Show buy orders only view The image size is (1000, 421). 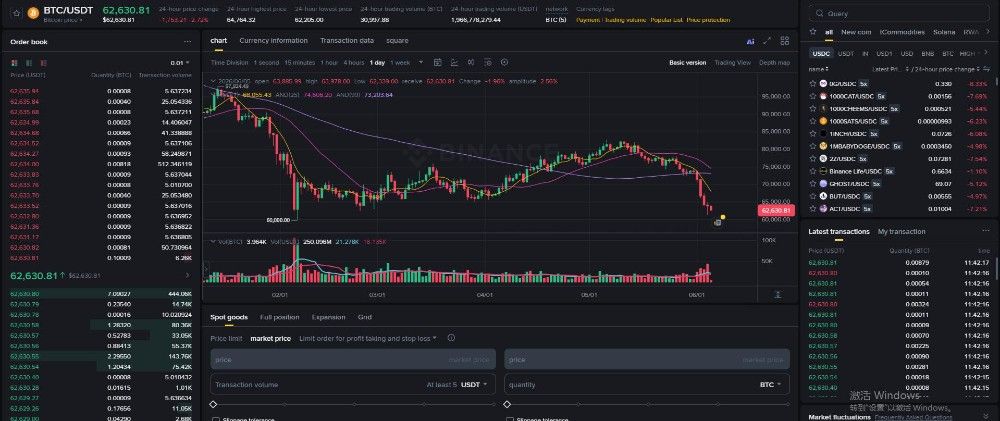pos(29,63)
